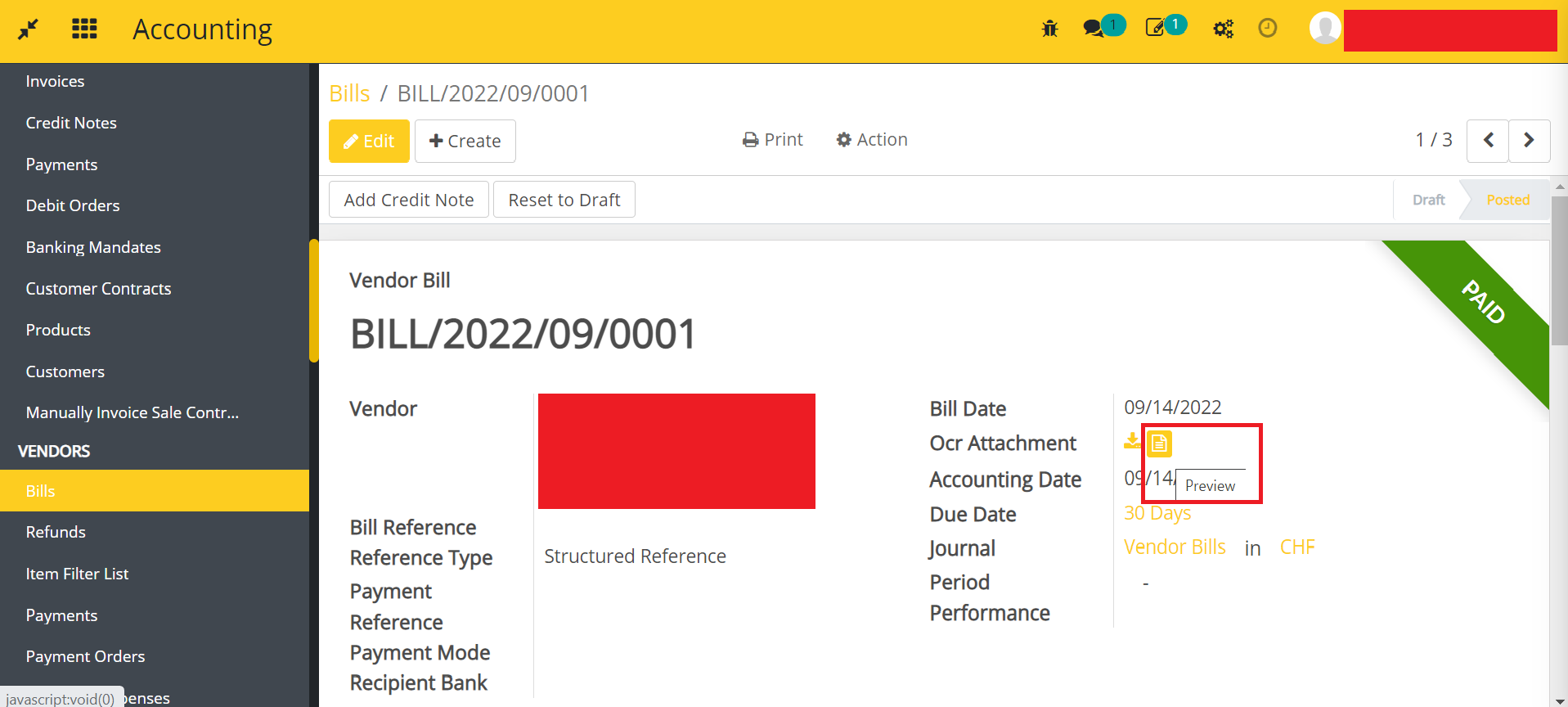Select the Posted status stage
This screenshot has height=707, width=1568.
[1507, 200]
